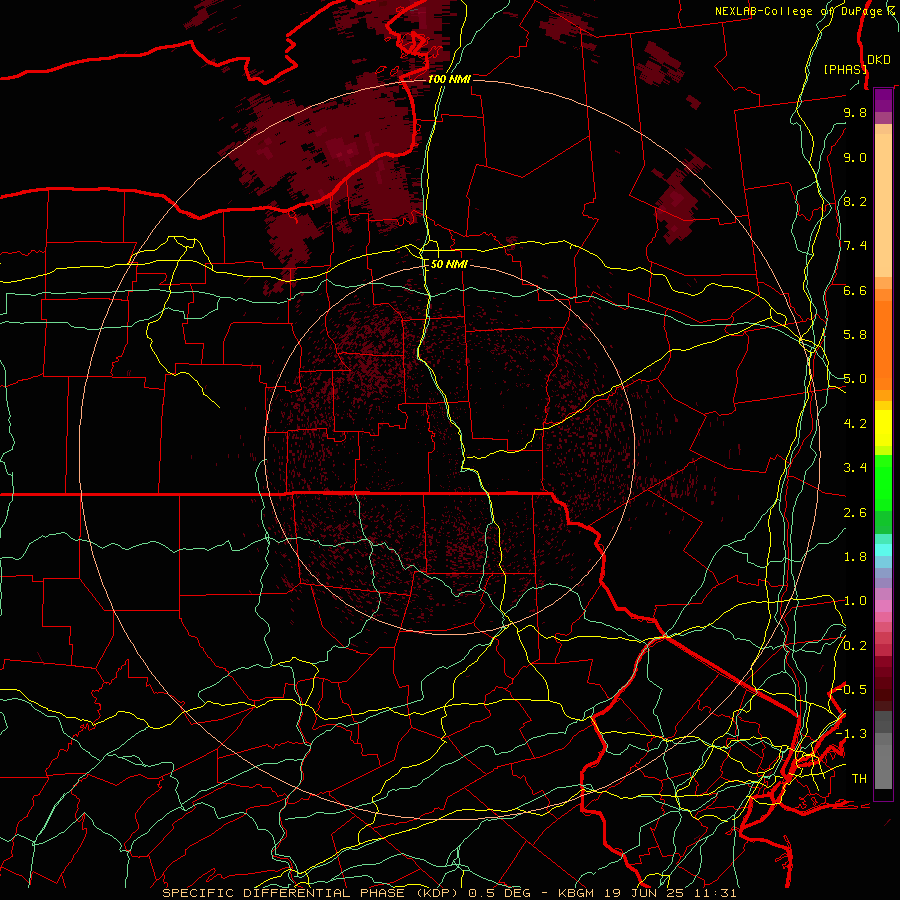This screenshot has width=900, height=900.
Task: Pick the pink segment of the color bar
Action: point(883,606)
